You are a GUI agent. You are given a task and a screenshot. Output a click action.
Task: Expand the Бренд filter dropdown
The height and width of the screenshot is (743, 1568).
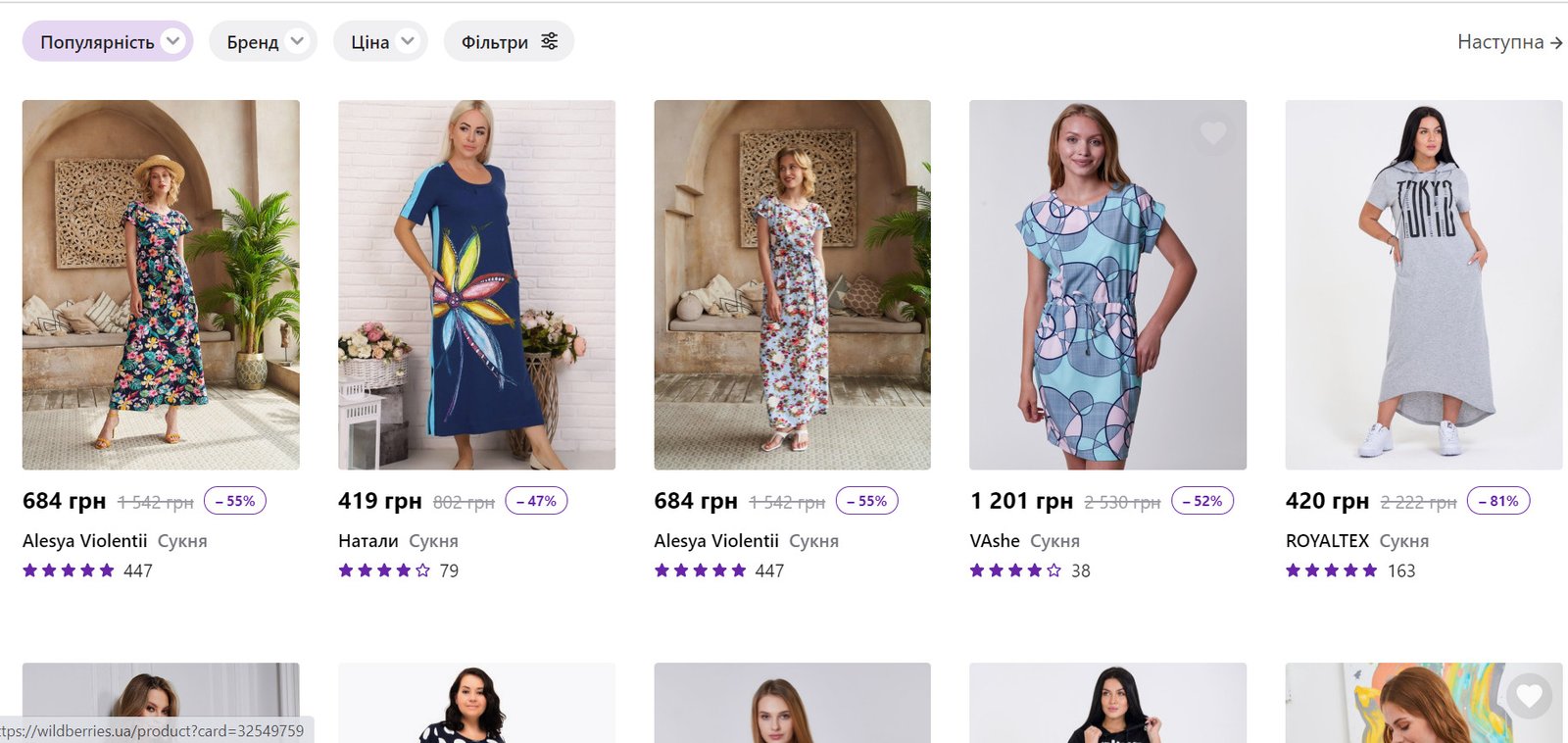coord(263,42)
